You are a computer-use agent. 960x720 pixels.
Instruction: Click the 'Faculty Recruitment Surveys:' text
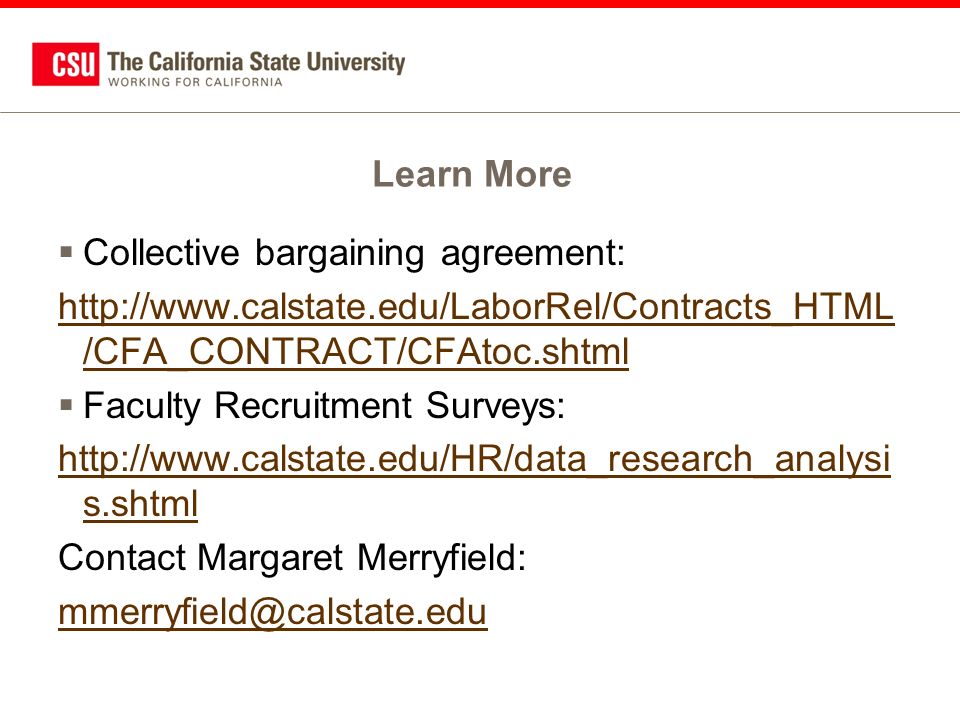(x=324, y=405)
